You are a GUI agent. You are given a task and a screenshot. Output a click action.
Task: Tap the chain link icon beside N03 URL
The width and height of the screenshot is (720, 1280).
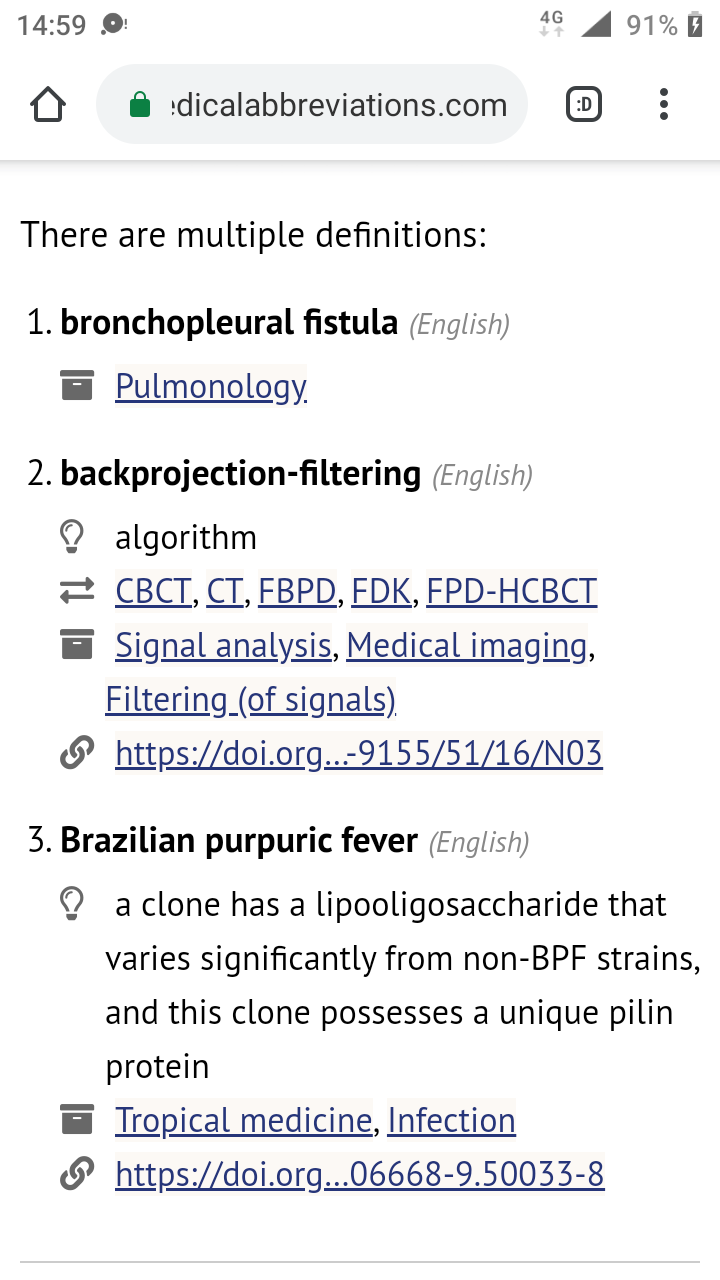point(77,753)
